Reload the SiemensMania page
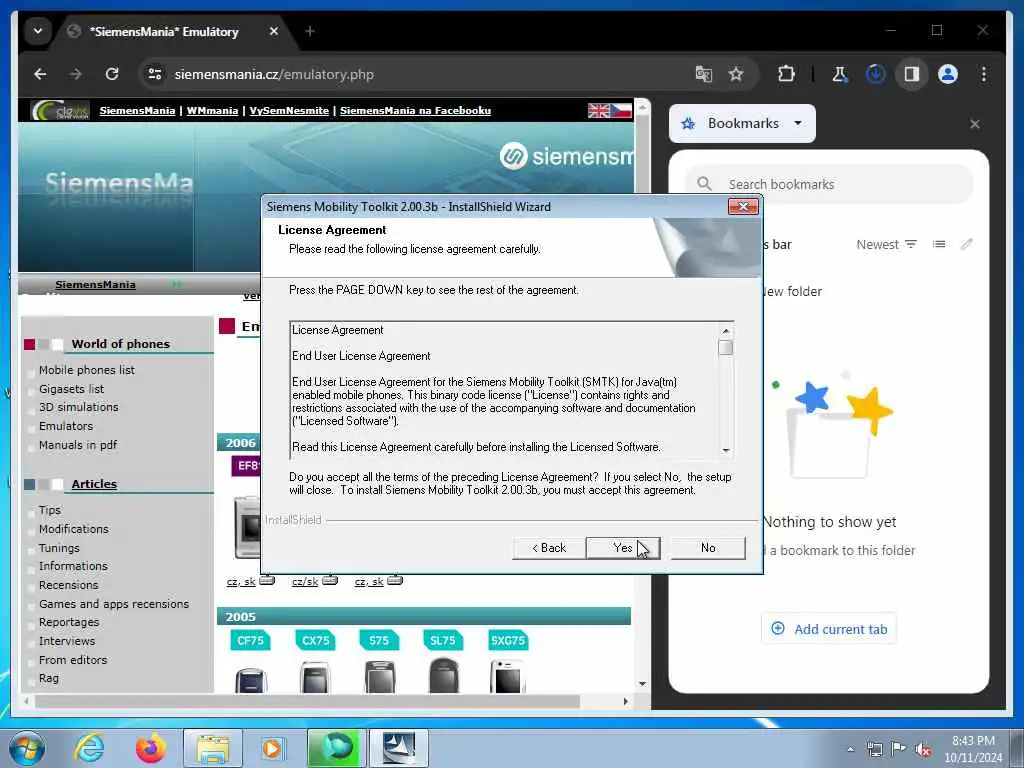The image size is (1024, 768). (112, 74)
